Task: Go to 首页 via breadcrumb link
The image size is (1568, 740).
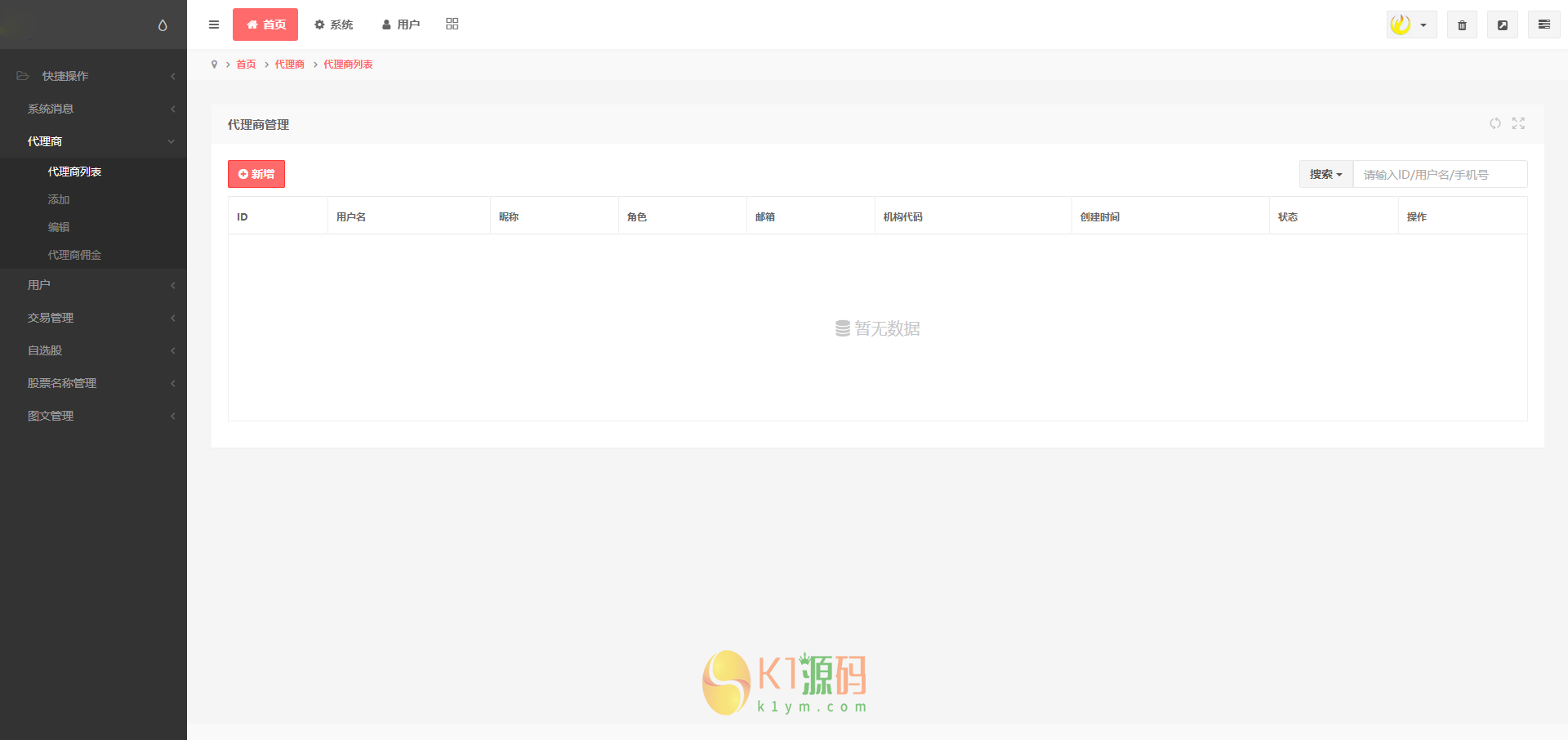Action: [x=246, y=65]
